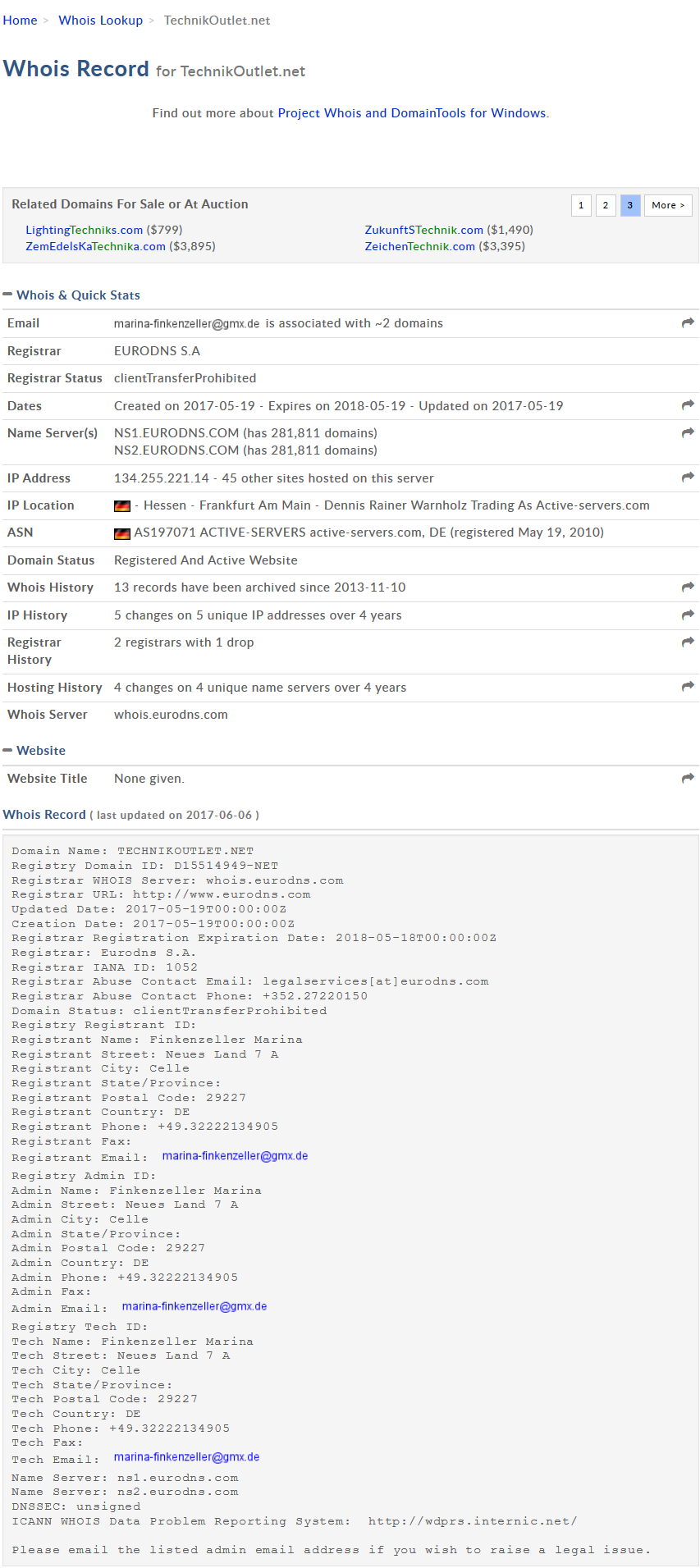Click the arrow icon beside IP Address
700x1568 pixels.
tap(688, 478)
